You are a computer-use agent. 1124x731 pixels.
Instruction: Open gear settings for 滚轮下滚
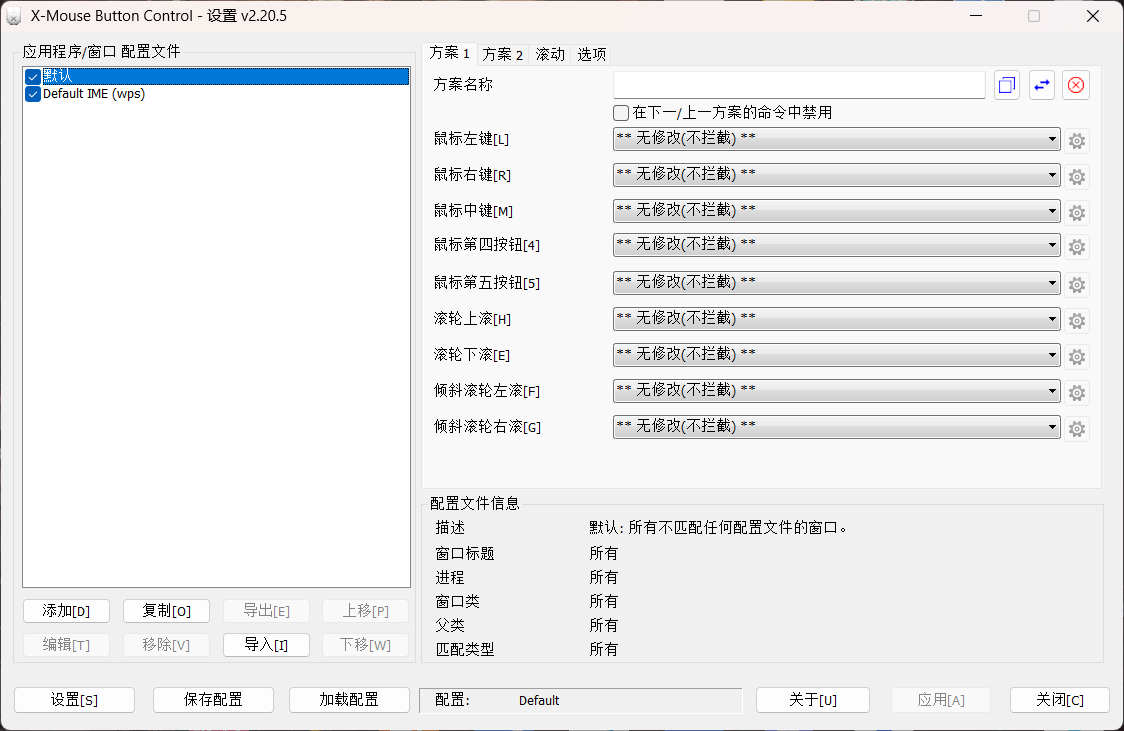click(1077, 356)
